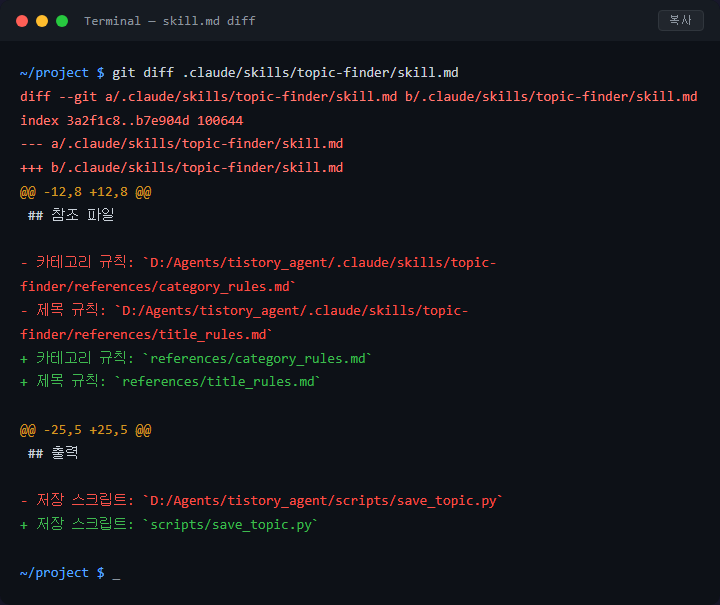Click the added 'references/title_rules.md' line
Screen dimensions: 720x605
(x=170, y=381)
